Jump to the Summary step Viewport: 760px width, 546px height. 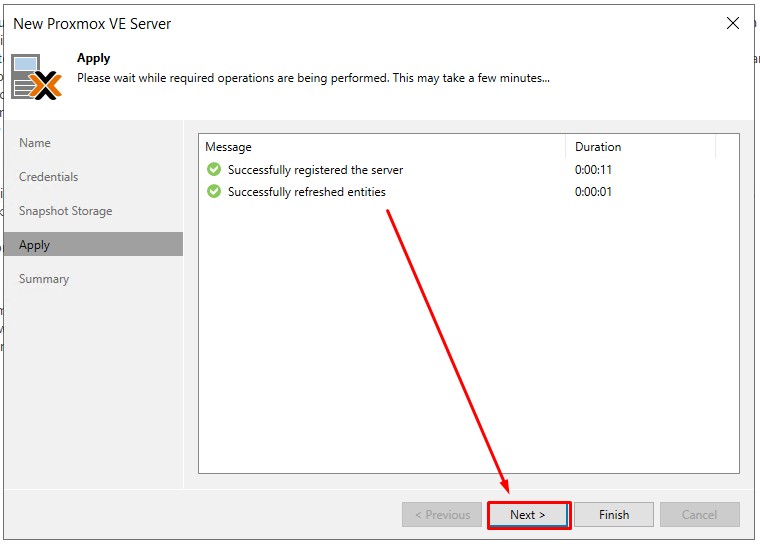[x=44, y=279]
